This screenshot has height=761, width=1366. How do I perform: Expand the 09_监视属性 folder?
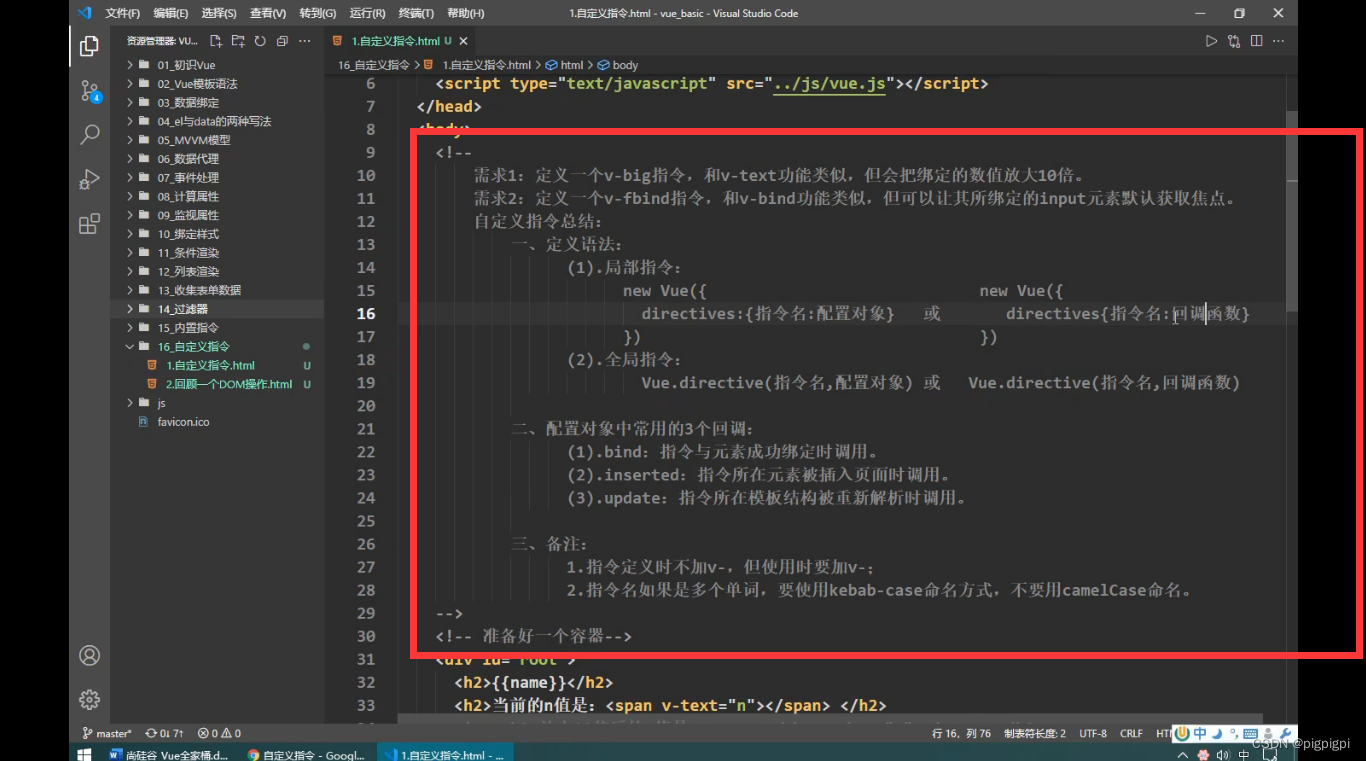click(x=217, y=215)
